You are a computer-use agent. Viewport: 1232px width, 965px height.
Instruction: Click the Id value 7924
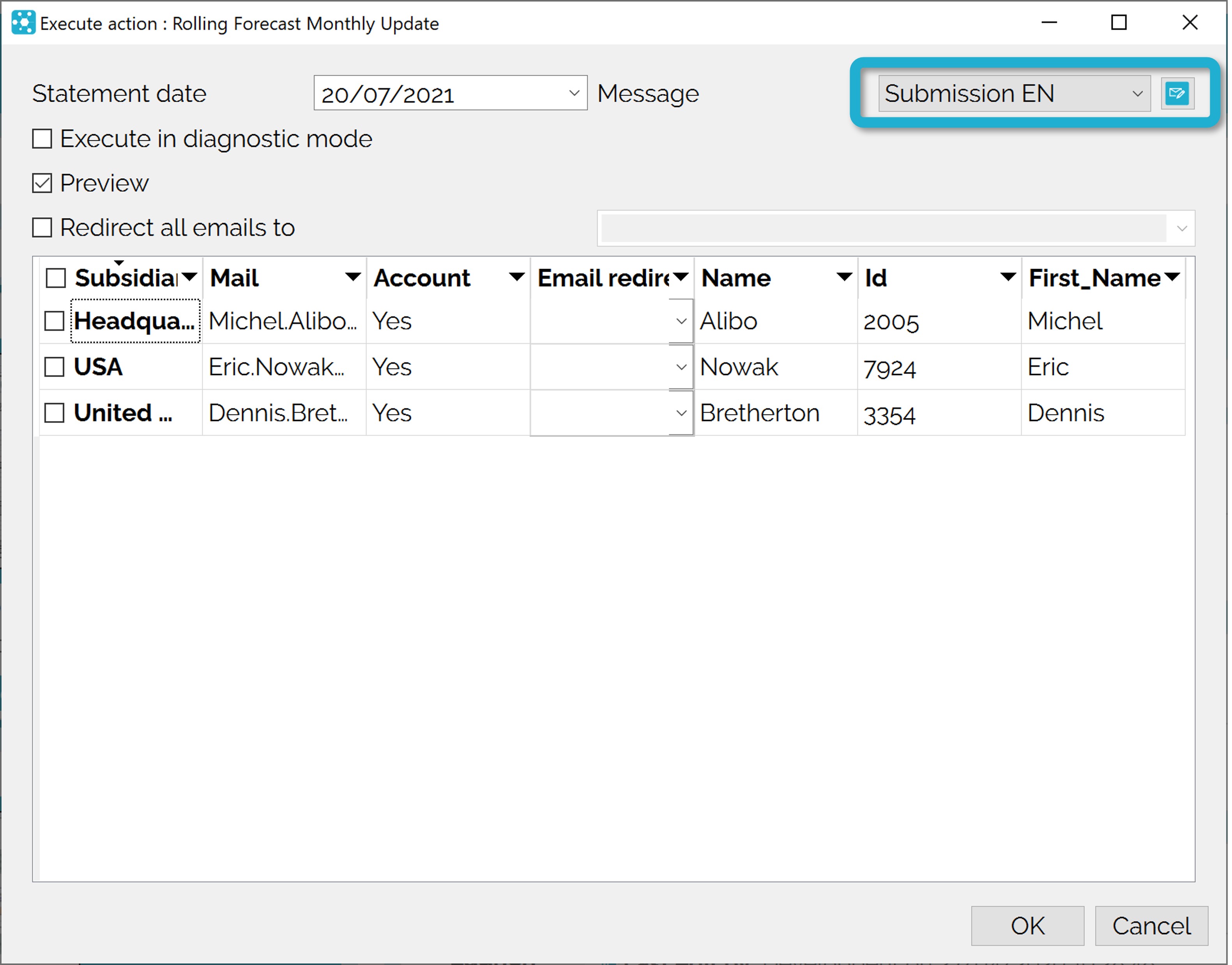pyautogui.click(x=940, y=367)
